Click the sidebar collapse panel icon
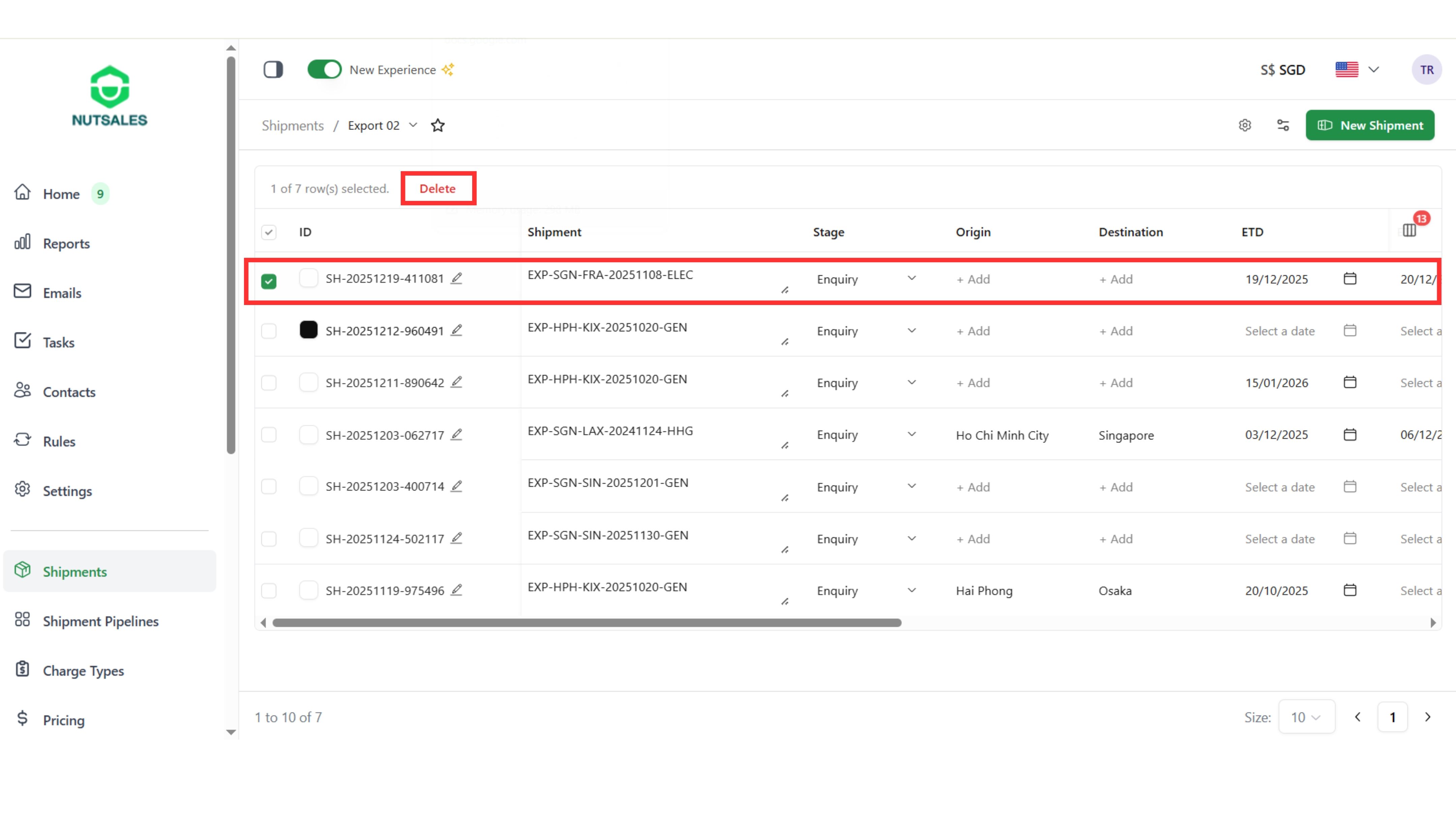The height and width of the screenshot is (819, 1456). coord(273,69)
